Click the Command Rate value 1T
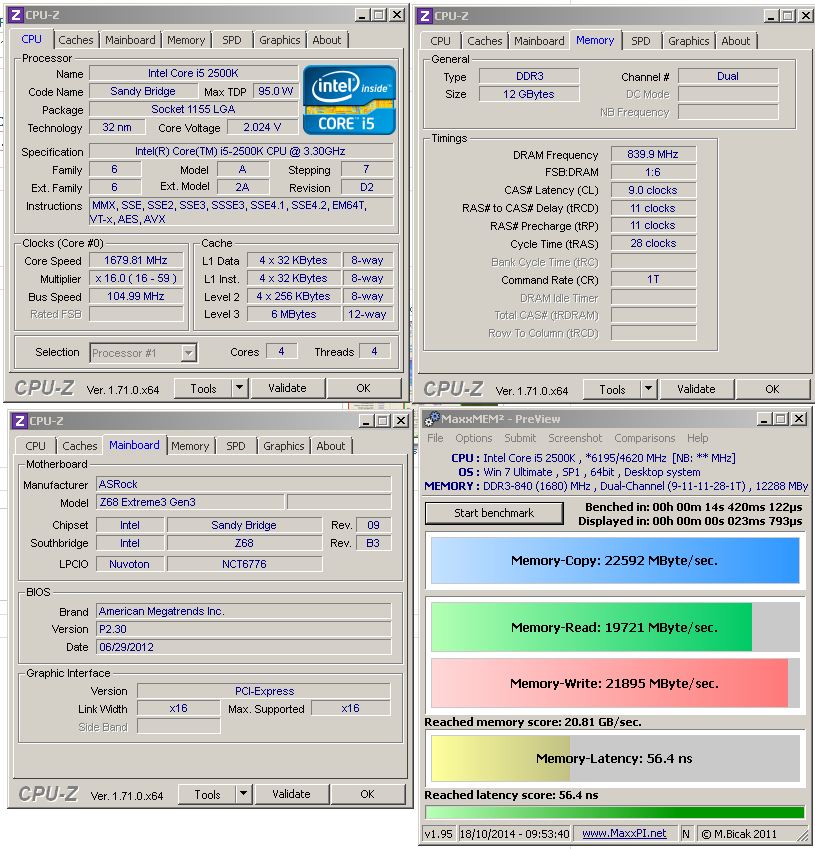The width and height of the screenshot is (815, 849). point(653,279)
